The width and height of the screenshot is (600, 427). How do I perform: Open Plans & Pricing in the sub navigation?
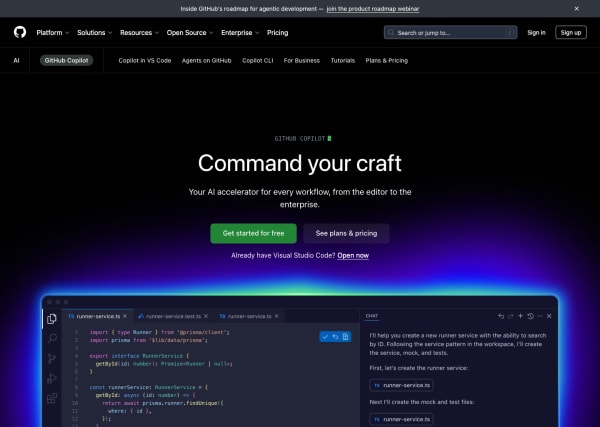pos(386,60)
